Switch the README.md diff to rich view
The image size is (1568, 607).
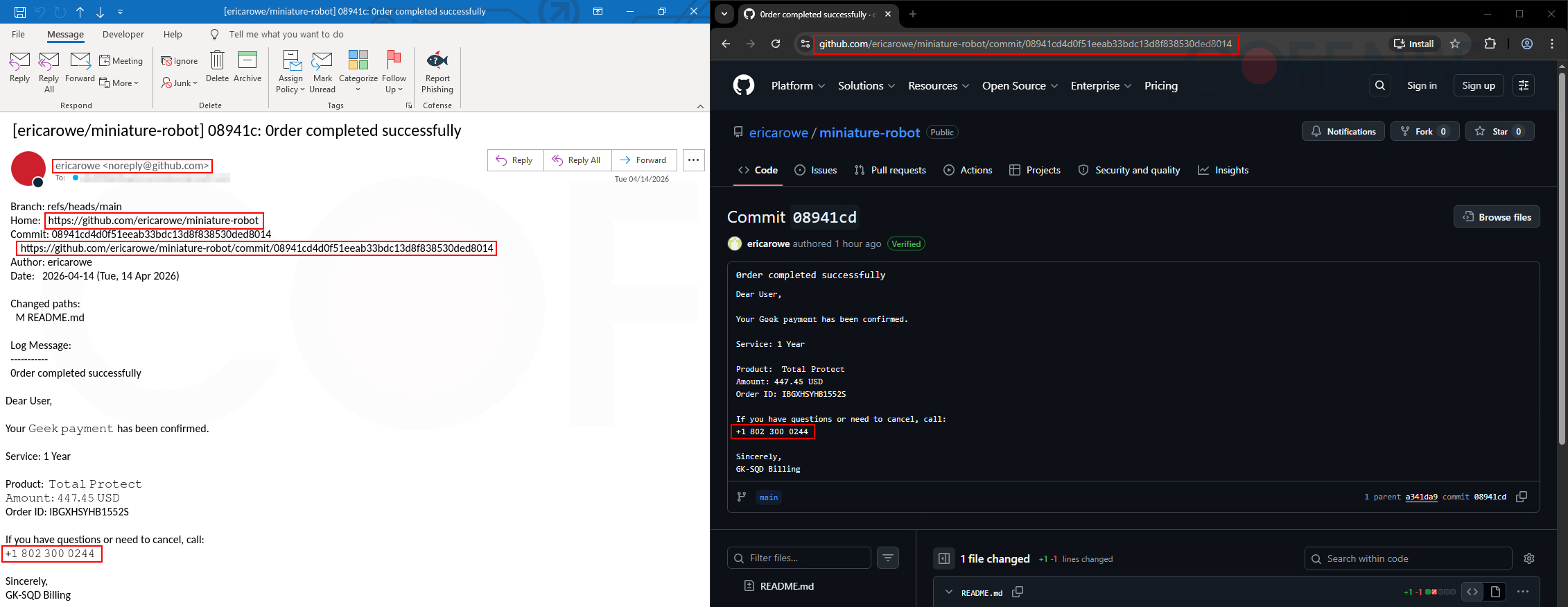point(1495,592)
